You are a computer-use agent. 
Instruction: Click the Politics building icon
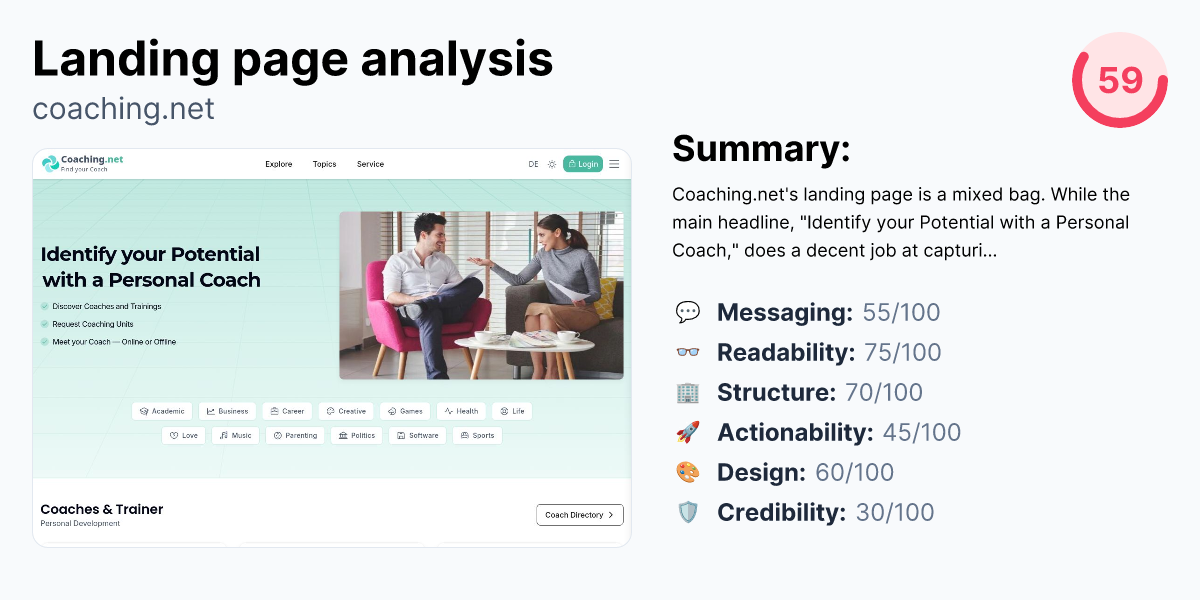343,435
